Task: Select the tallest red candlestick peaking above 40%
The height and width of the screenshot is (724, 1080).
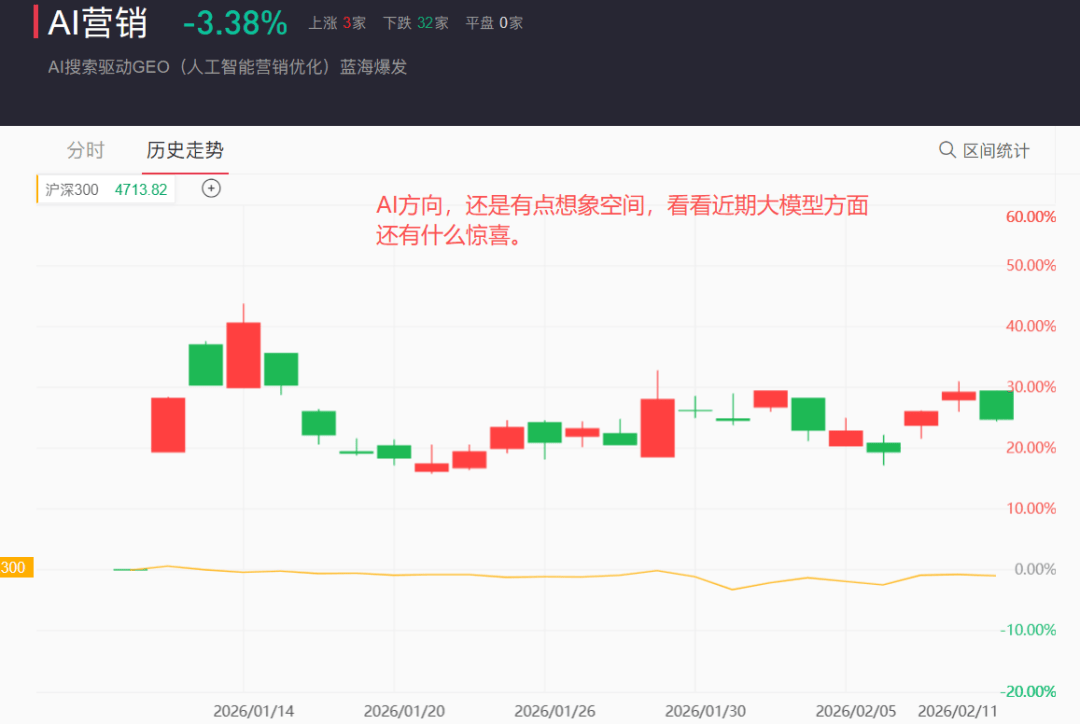Action: [x=243, y=355]
